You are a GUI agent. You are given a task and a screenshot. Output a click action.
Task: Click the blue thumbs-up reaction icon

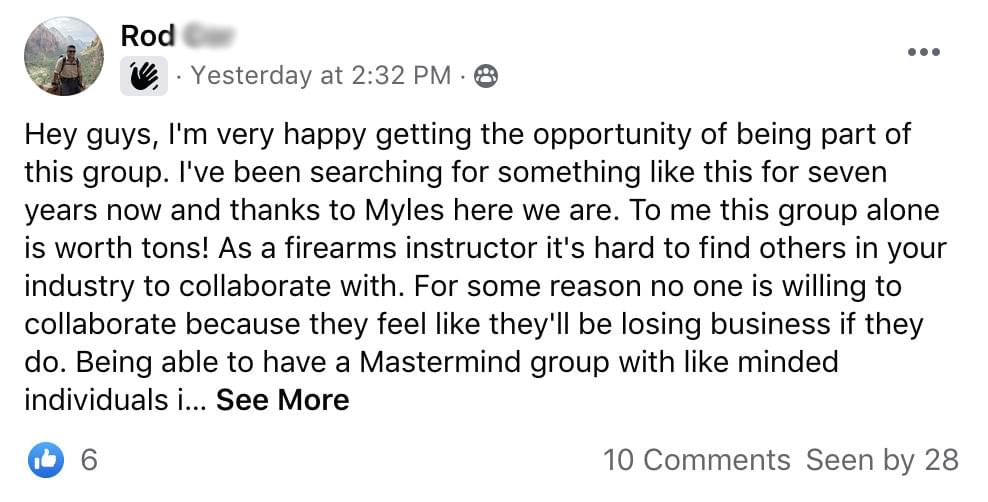45,459
